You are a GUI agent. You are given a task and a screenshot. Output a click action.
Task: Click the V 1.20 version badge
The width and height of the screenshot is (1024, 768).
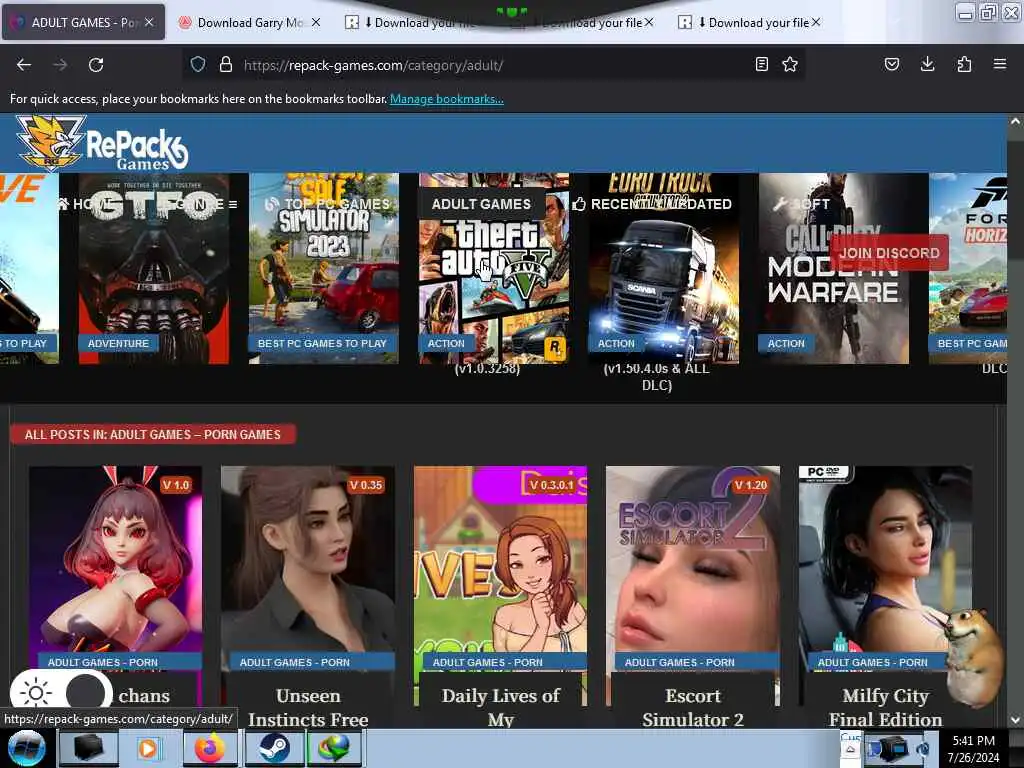click(750, 485)
